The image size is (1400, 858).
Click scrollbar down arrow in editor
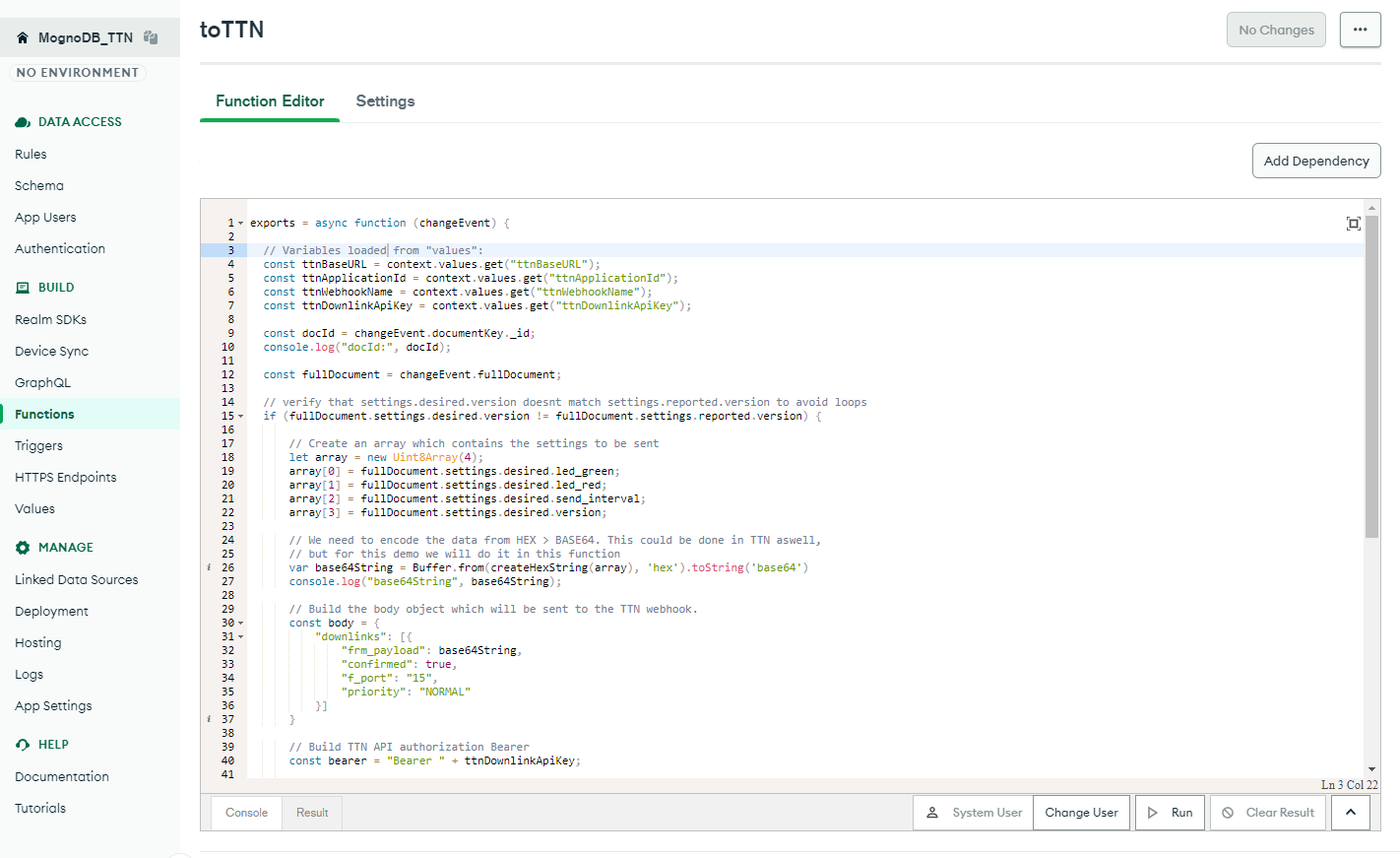[1371, 769]
